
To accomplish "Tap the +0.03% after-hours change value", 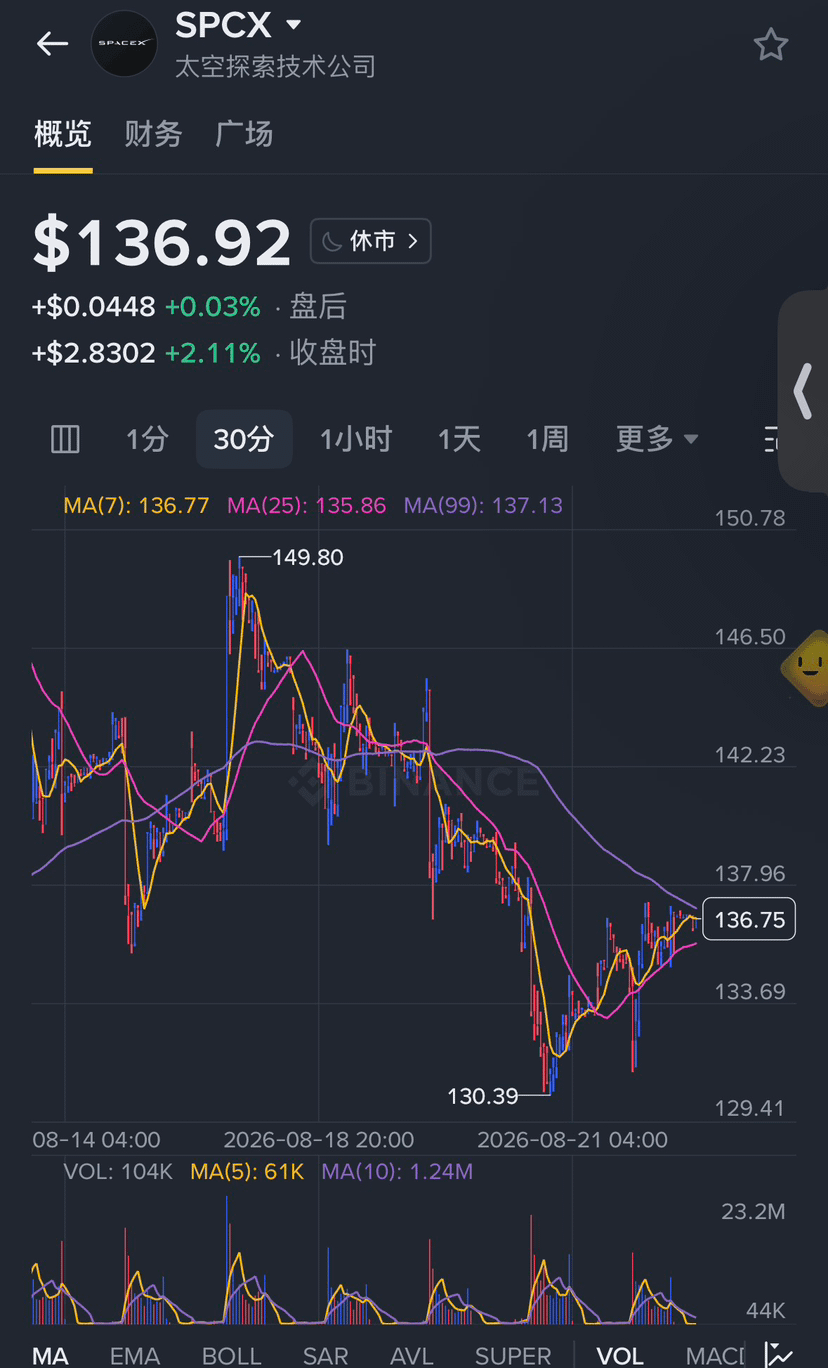I will pyautogui.click(x=213, y=306).
